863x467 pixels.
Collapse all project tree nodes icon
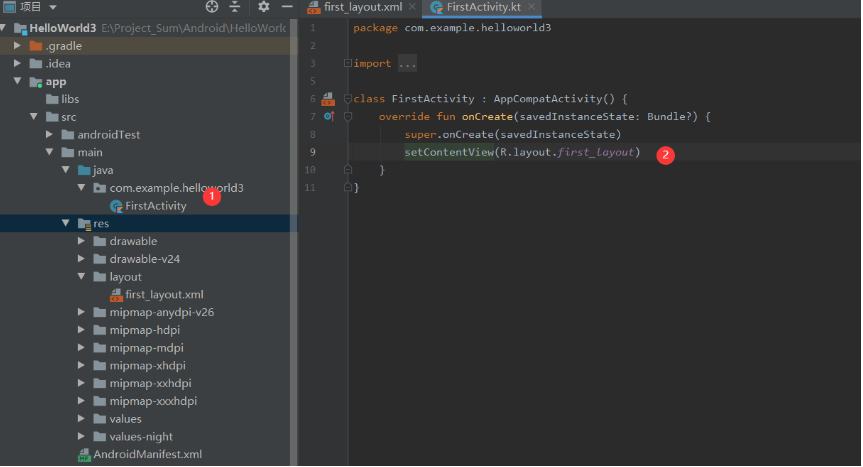235,7
